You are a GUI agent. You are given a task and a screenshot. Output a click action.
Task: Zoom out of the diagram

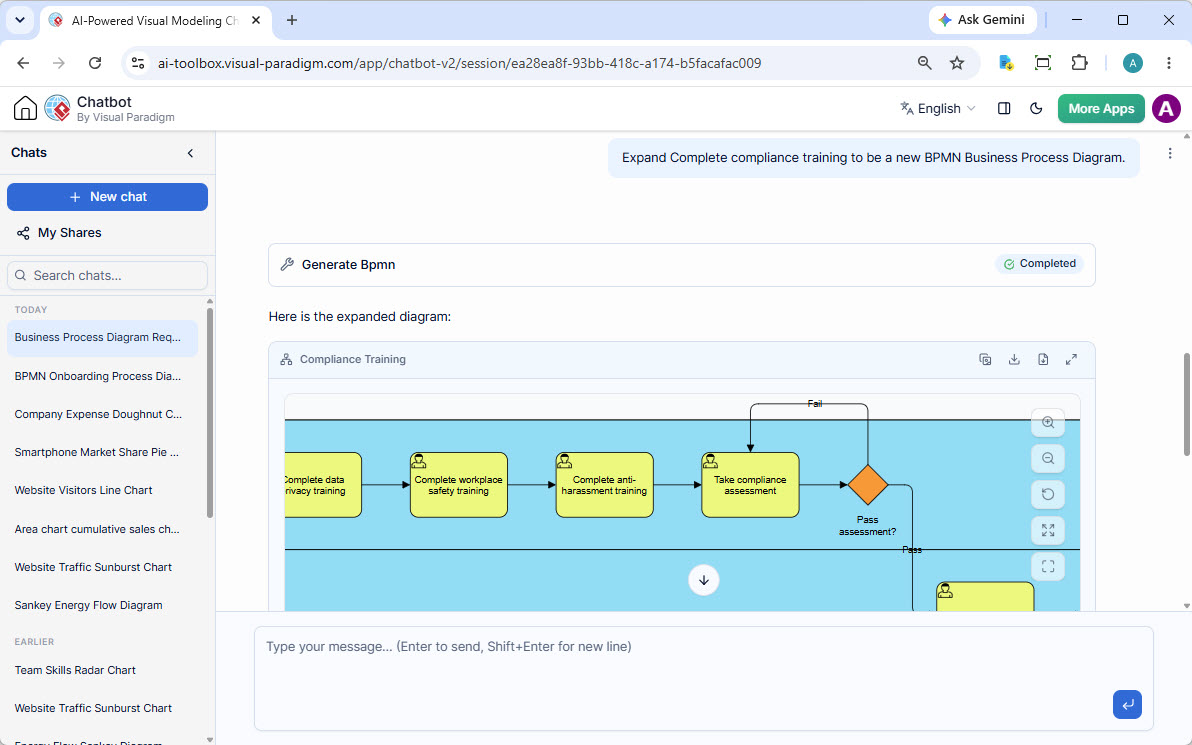coord(1048,458)
